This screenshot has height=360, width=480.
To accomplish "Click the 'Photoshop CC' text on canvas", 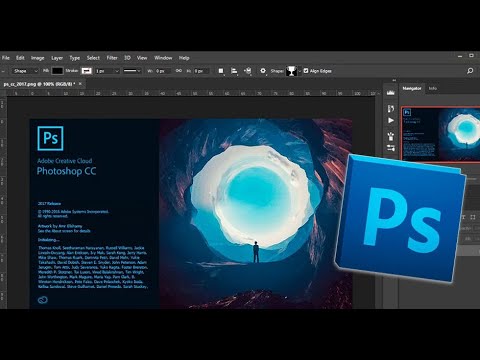I will click(x=66, y=171).
